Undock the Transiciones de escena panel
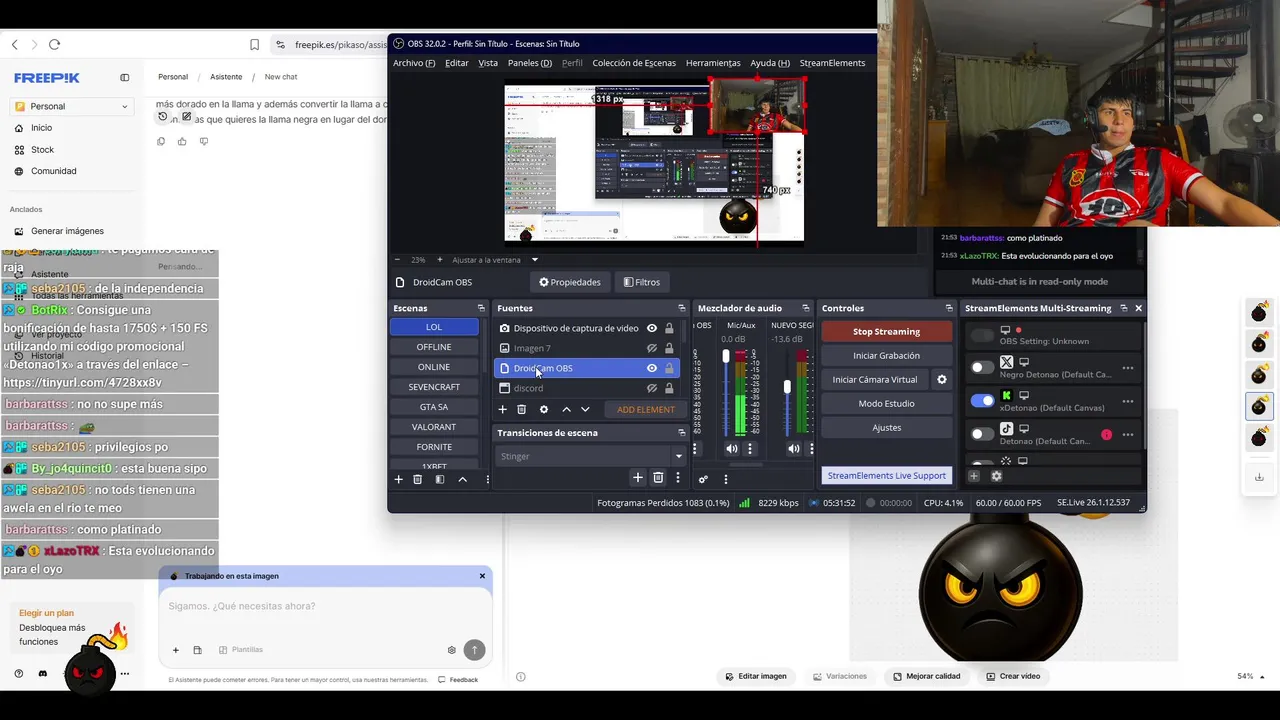 (682, 433)
